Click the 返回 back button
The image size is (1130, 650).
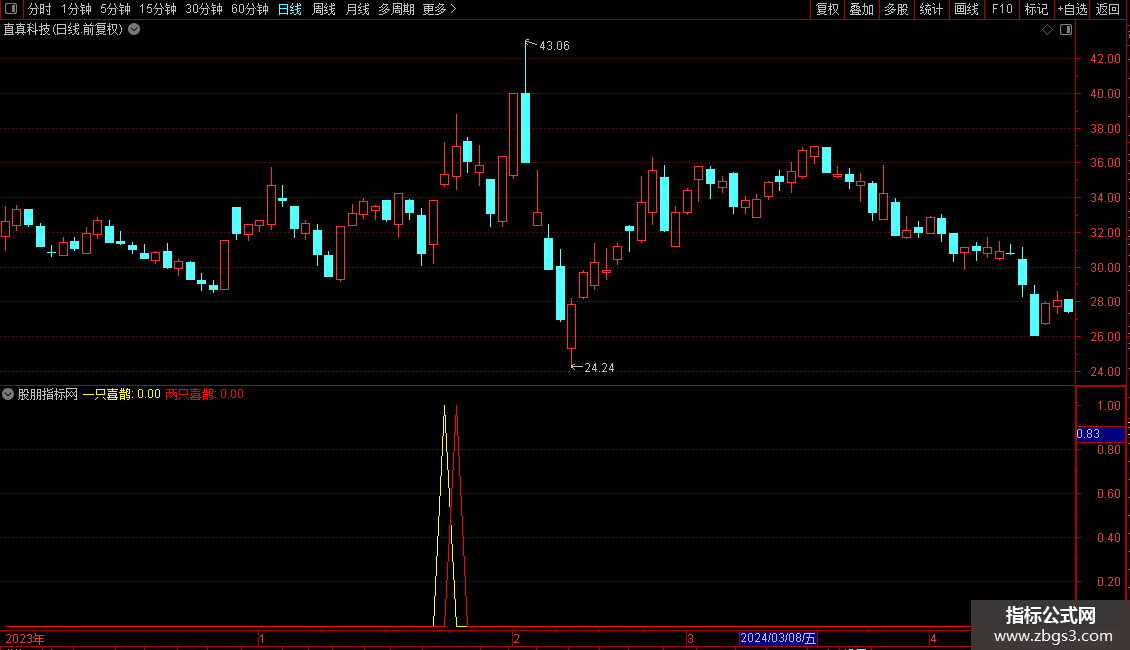coord(1108,9)
